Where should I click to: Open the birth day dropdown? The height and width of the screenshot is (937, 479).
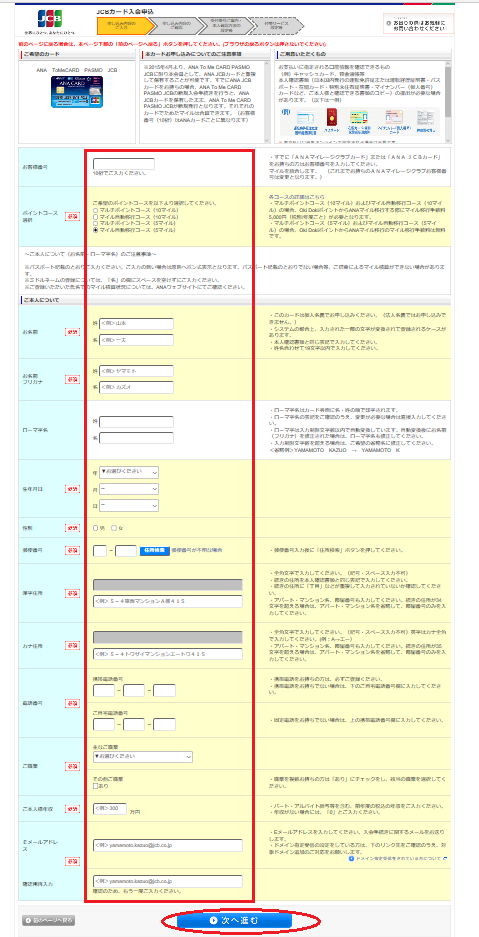pos(129,505)
